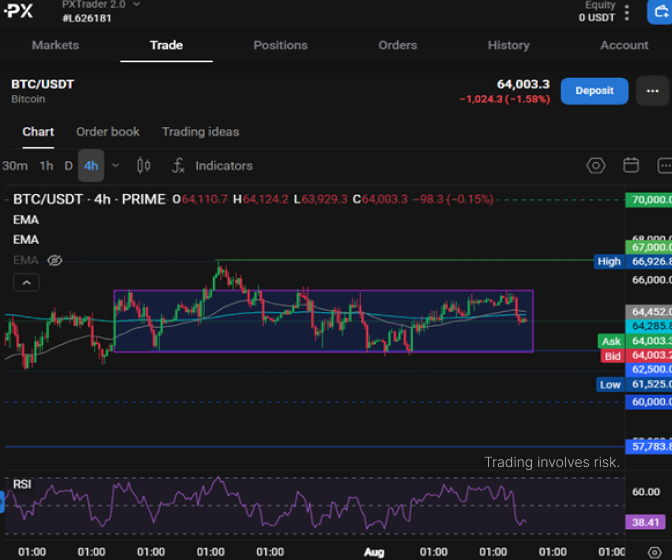Open the three-dot menu beside Equity
The width and height of the screenshot is (672, 560).
[x=627, y=12]
